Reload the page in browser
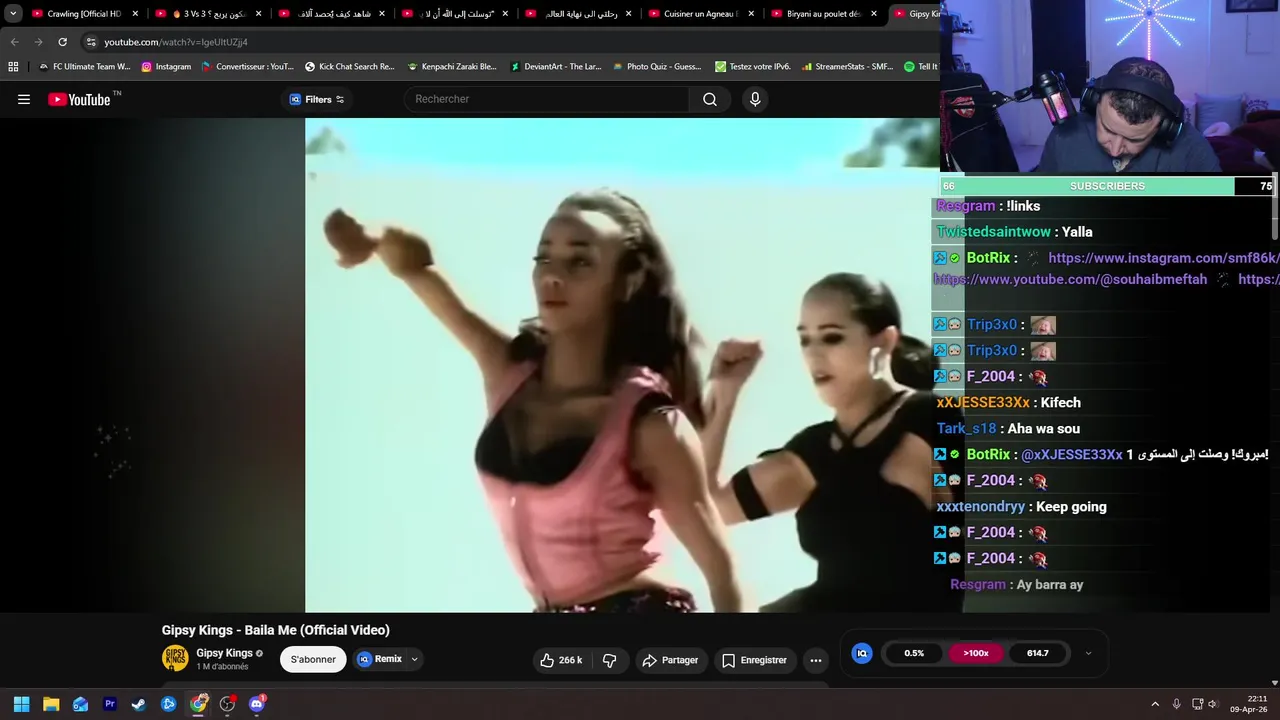Viewport: 1280px width, 720px height. [62, 42]
